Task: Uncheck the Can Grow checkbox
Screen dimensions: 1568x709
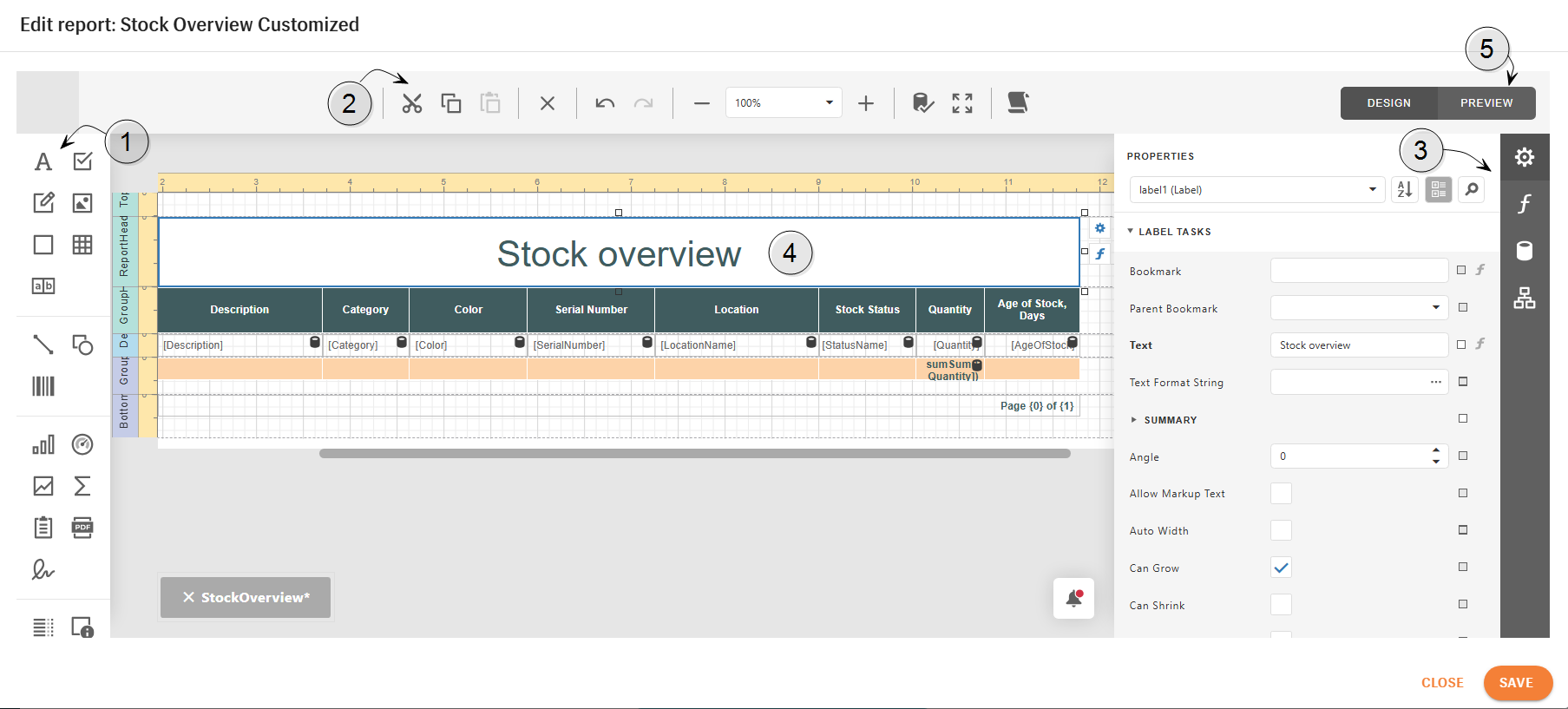Action: pos(1281,568)
